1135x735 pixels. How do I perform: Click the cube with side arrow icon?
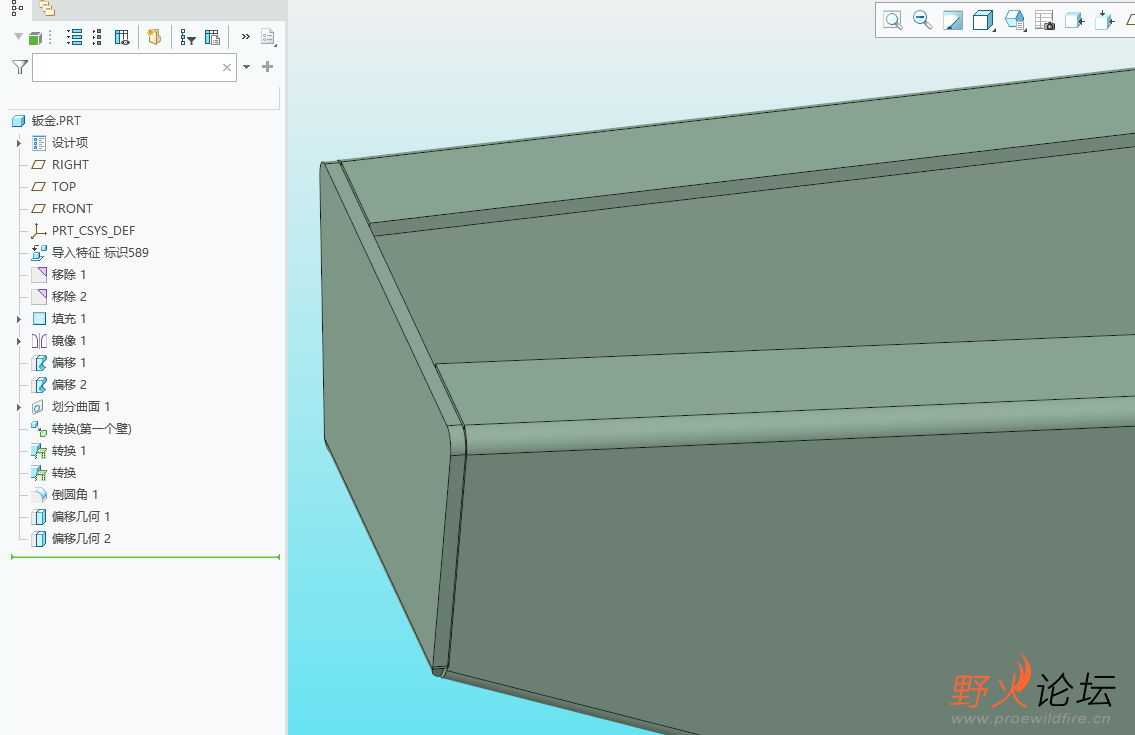(x=1075, y=20)
